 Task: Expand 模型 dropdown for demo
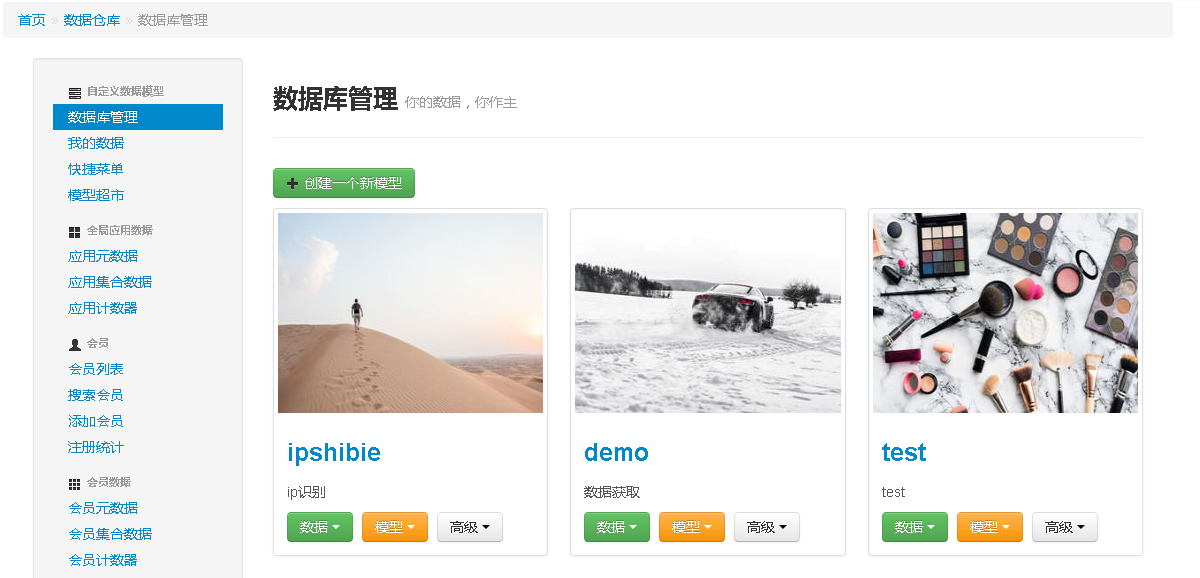click(692, 527)
